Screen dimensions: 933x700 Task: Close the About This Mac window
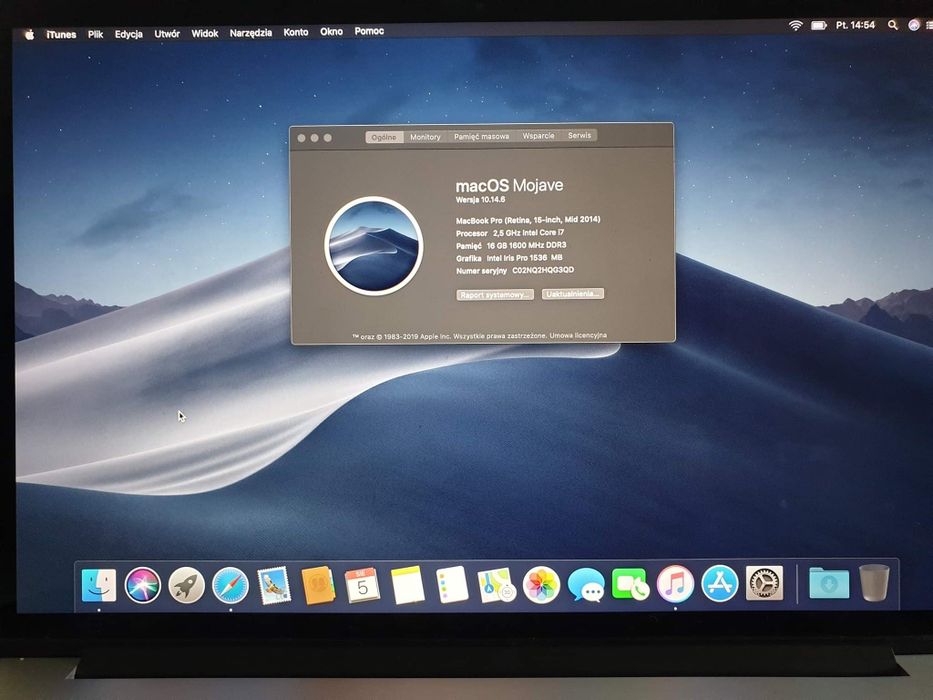tap(302, 138)
